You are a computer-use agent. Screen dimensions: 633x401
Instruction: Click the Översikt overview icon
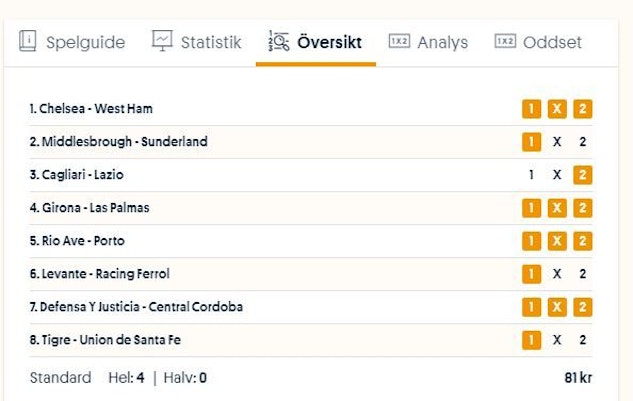coord(279,42)
